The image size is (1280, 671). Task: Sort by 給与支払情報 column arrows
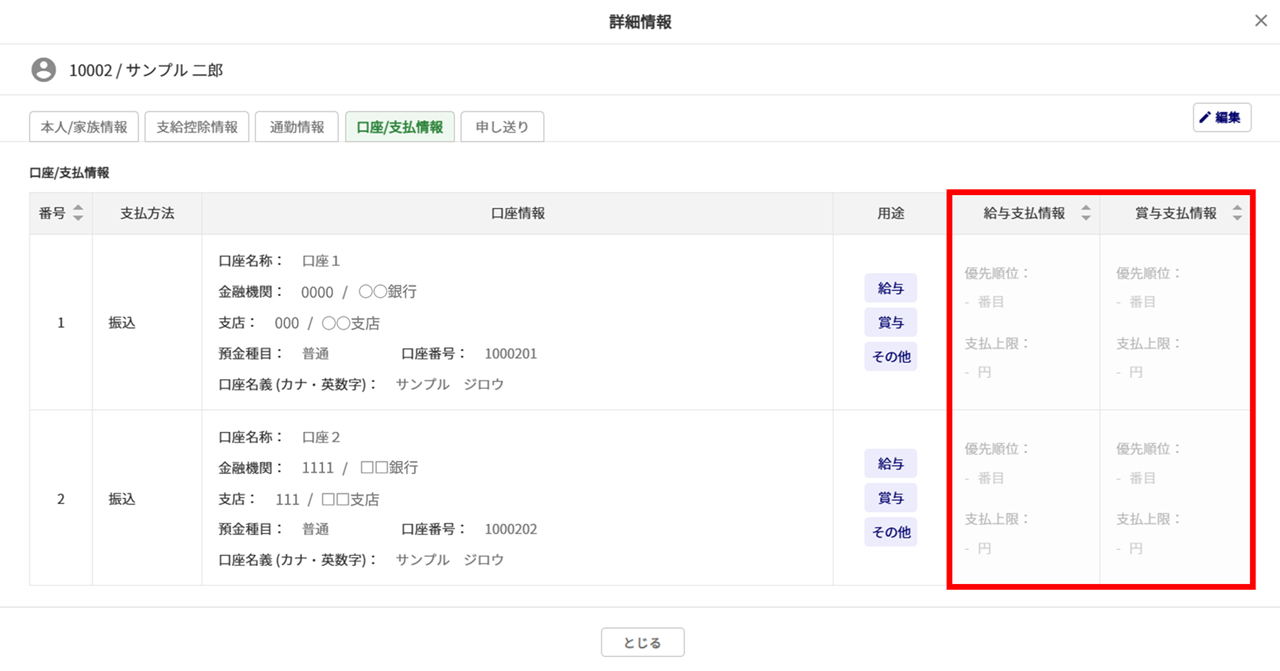1086,214
